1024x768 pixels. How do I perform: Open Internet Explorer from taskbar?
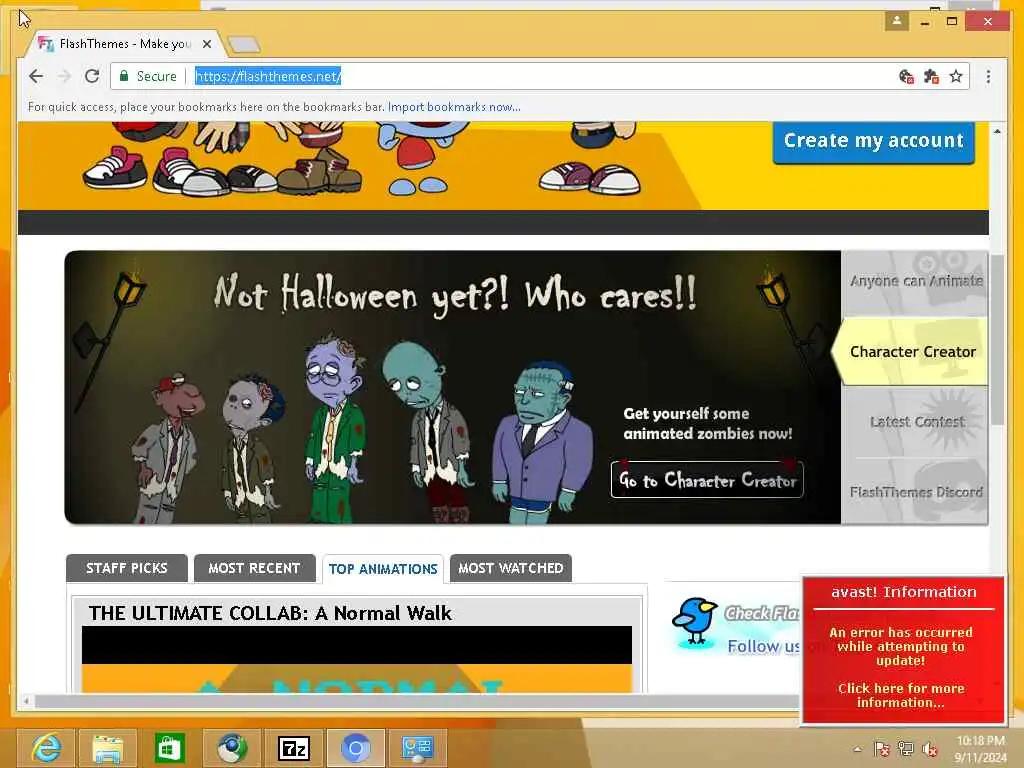tap(46, 748)
